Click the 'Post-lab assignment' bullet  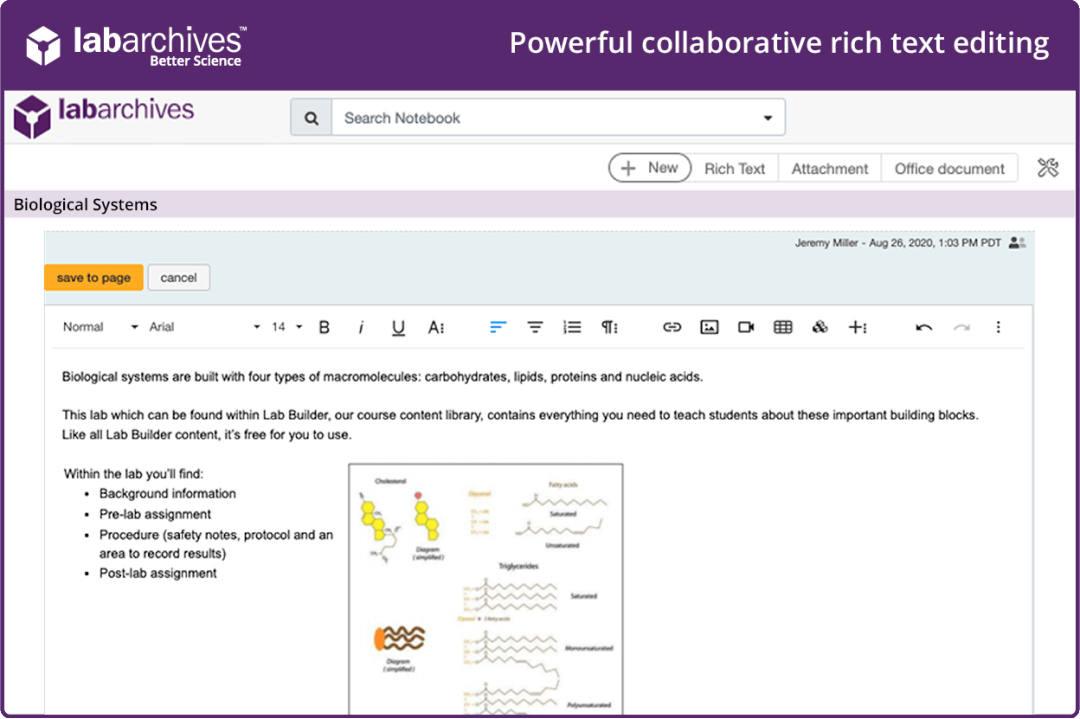point(158,574)
